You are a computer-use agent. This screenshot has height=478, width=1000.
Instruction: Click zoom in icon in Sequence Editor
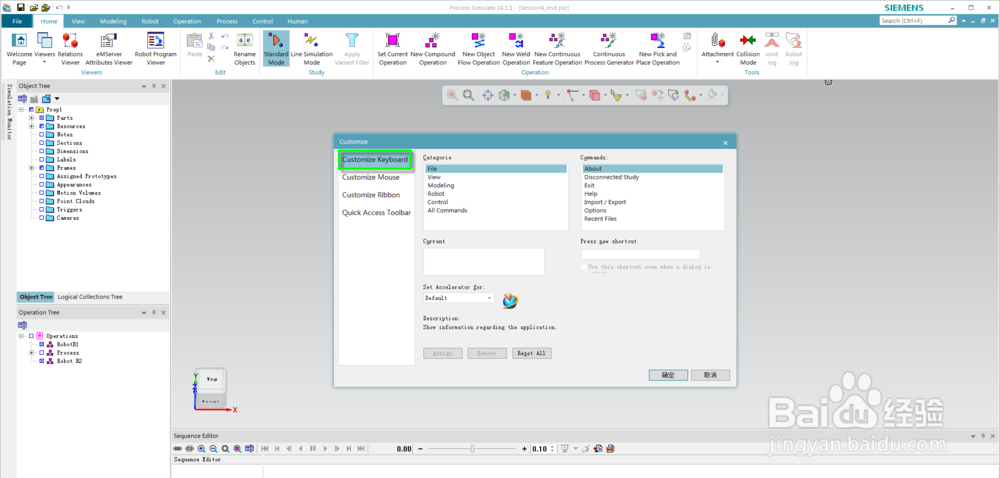point(202,449)
